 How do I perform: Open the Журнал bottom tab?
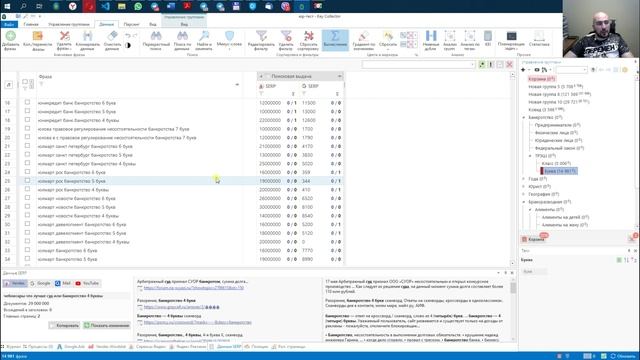(x=11, y=347)
